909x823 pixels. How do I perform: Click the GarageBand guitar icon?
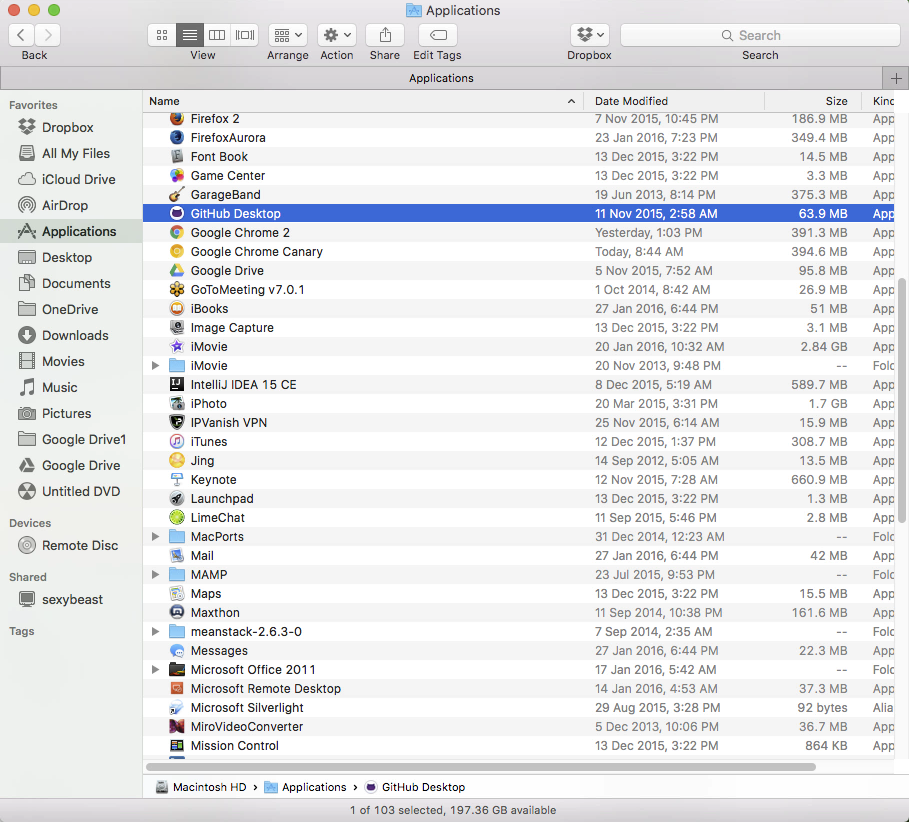(177, 195)
